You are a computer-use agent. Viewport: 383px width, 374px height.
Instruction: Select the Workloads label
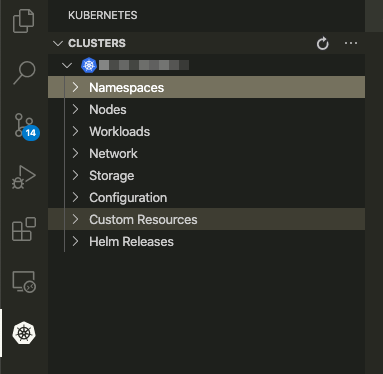[x=120, y=132]
